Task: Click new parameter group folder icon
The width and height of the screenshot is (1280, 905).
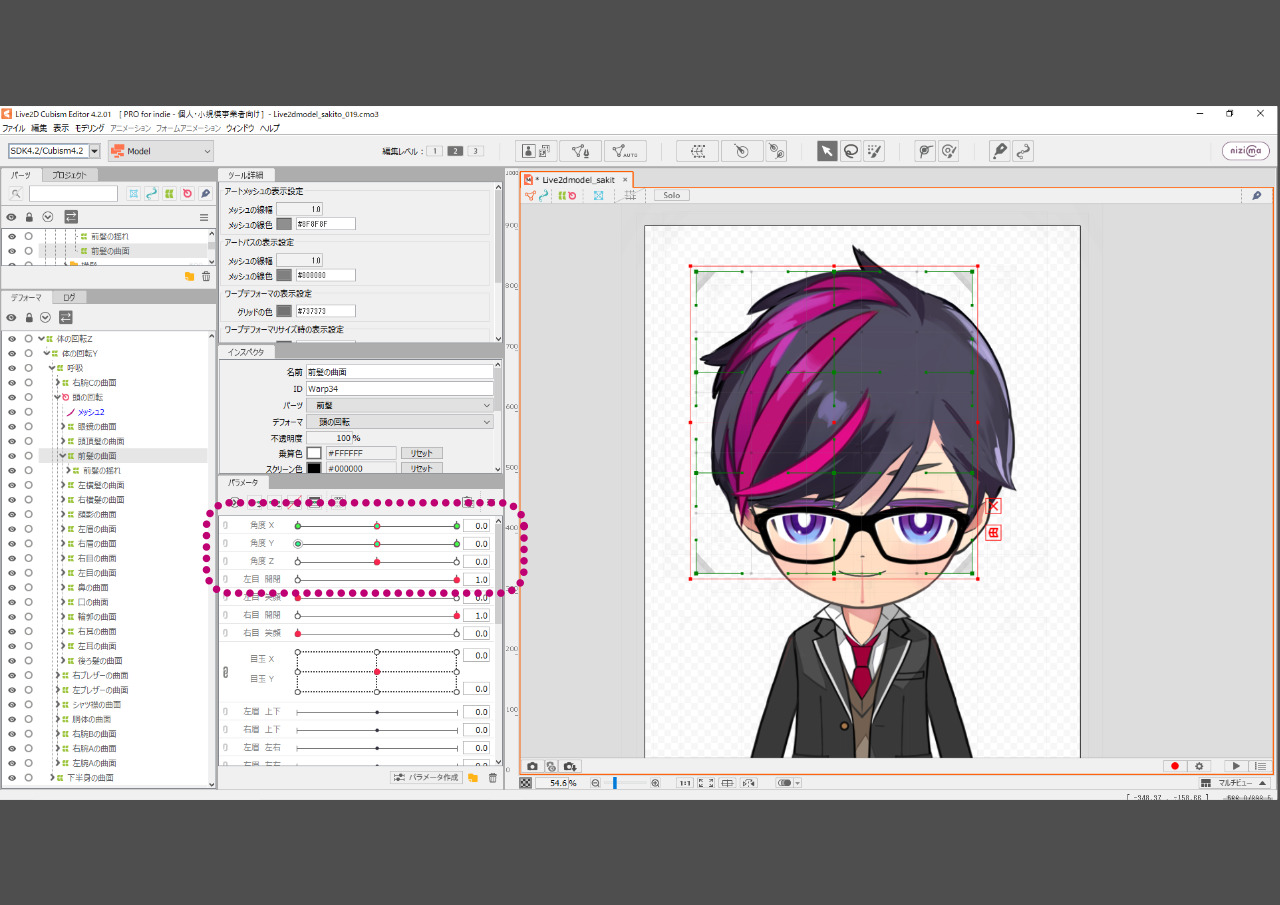Action: (473, 777)
